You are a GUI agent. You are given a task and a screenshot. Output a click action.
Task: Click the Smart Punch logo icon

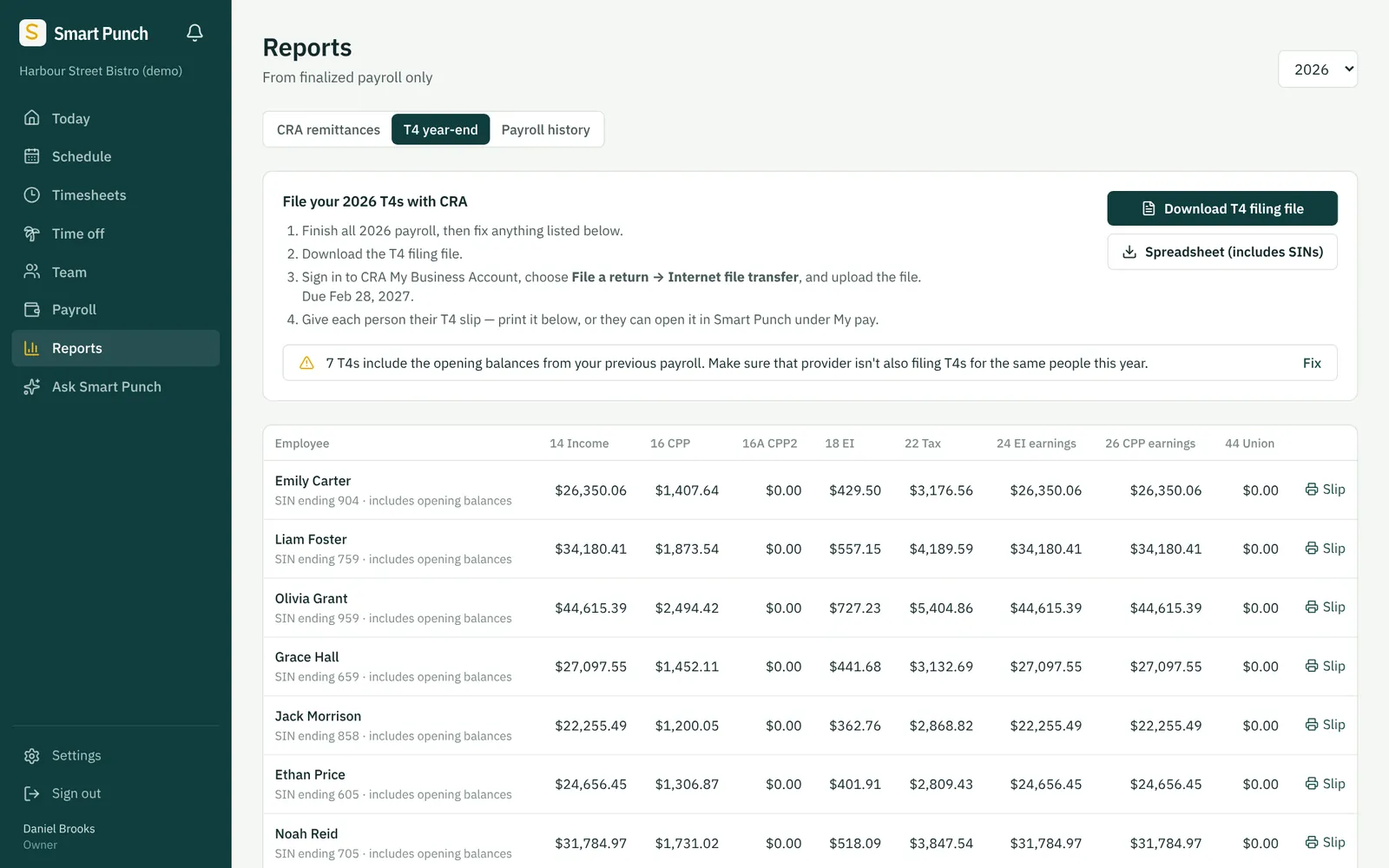pos(32,33)
